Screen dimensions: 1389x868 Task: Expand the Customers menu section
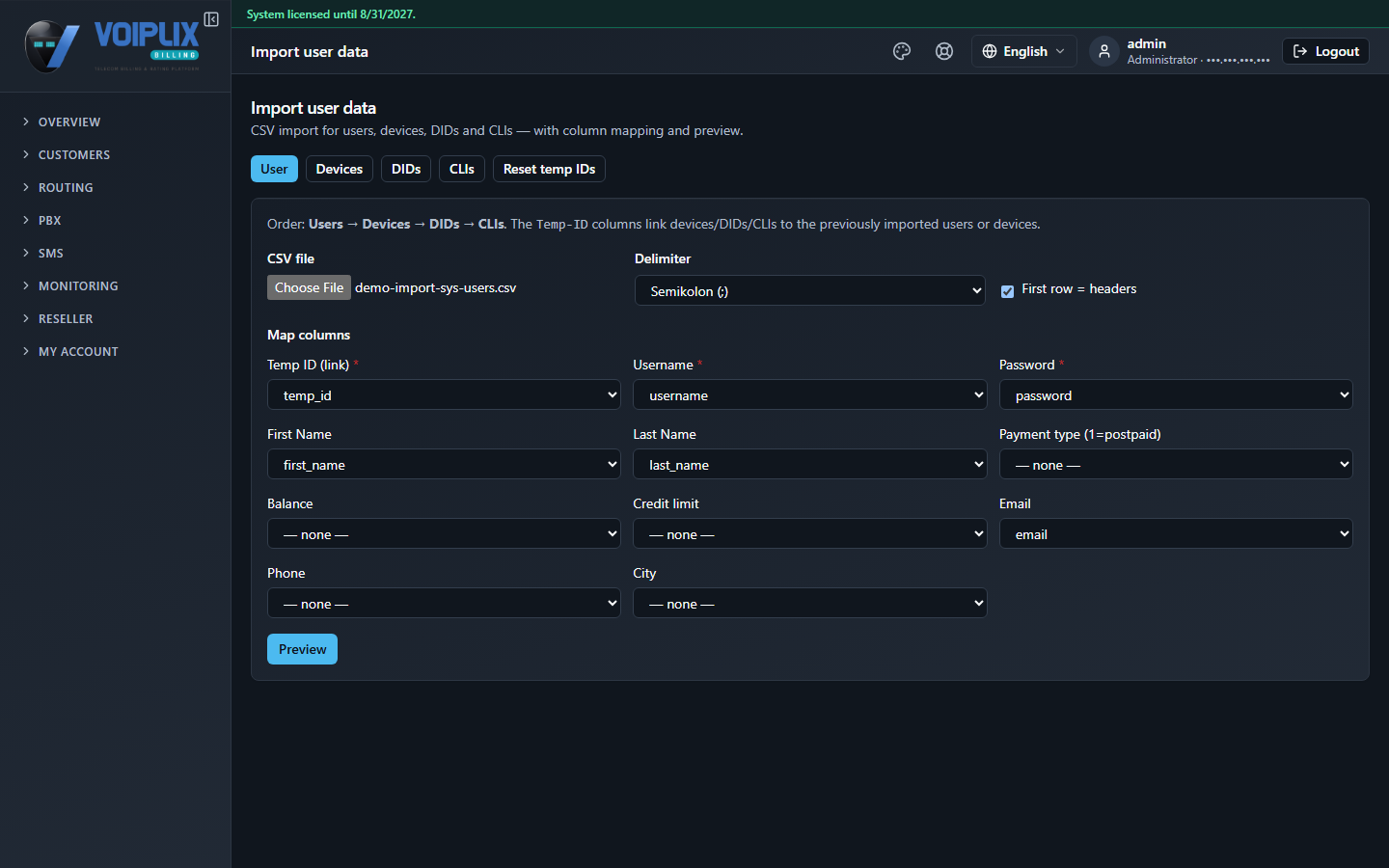click(116, 154)
